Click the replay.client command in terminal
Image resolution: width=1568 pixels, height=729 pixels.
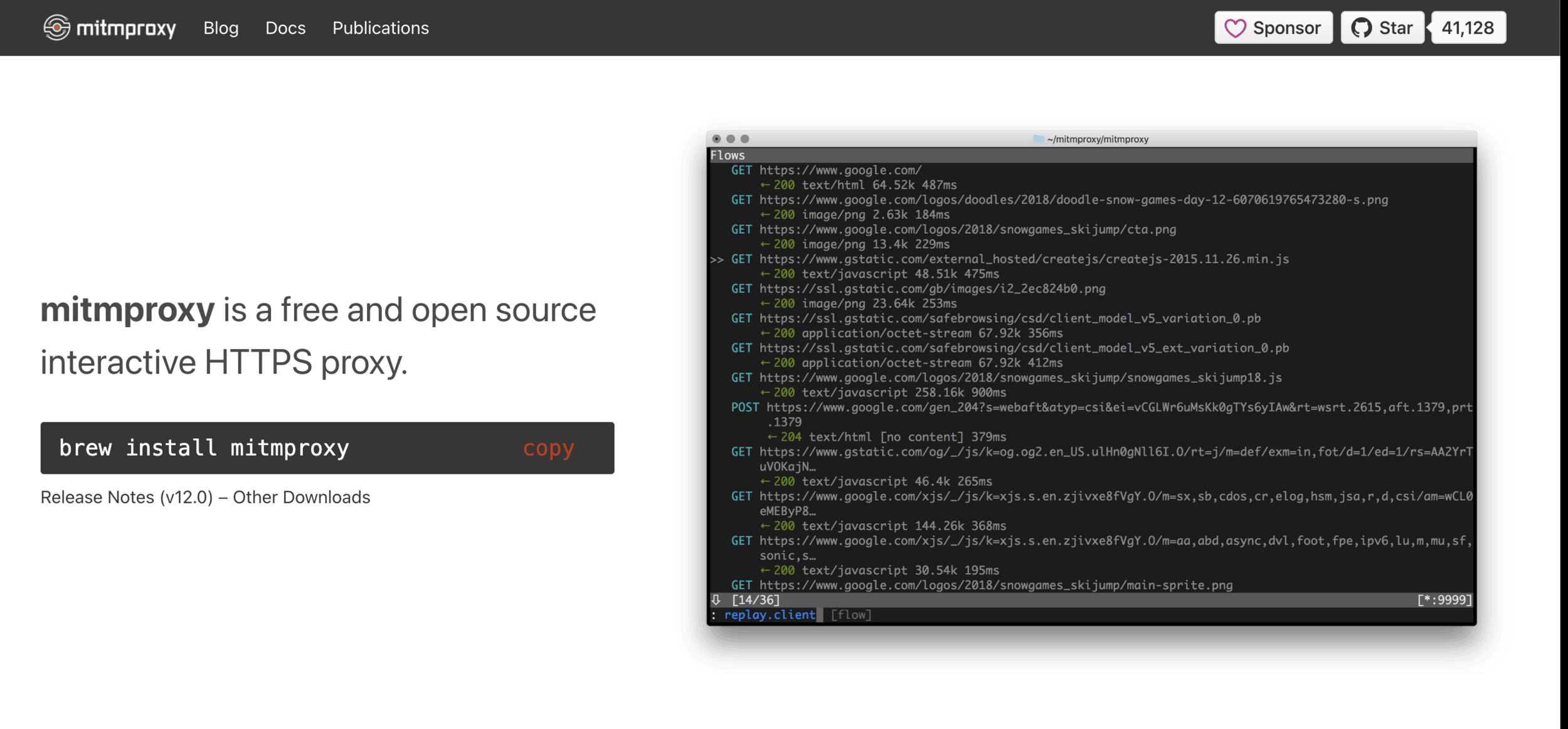tap(770, 615)
